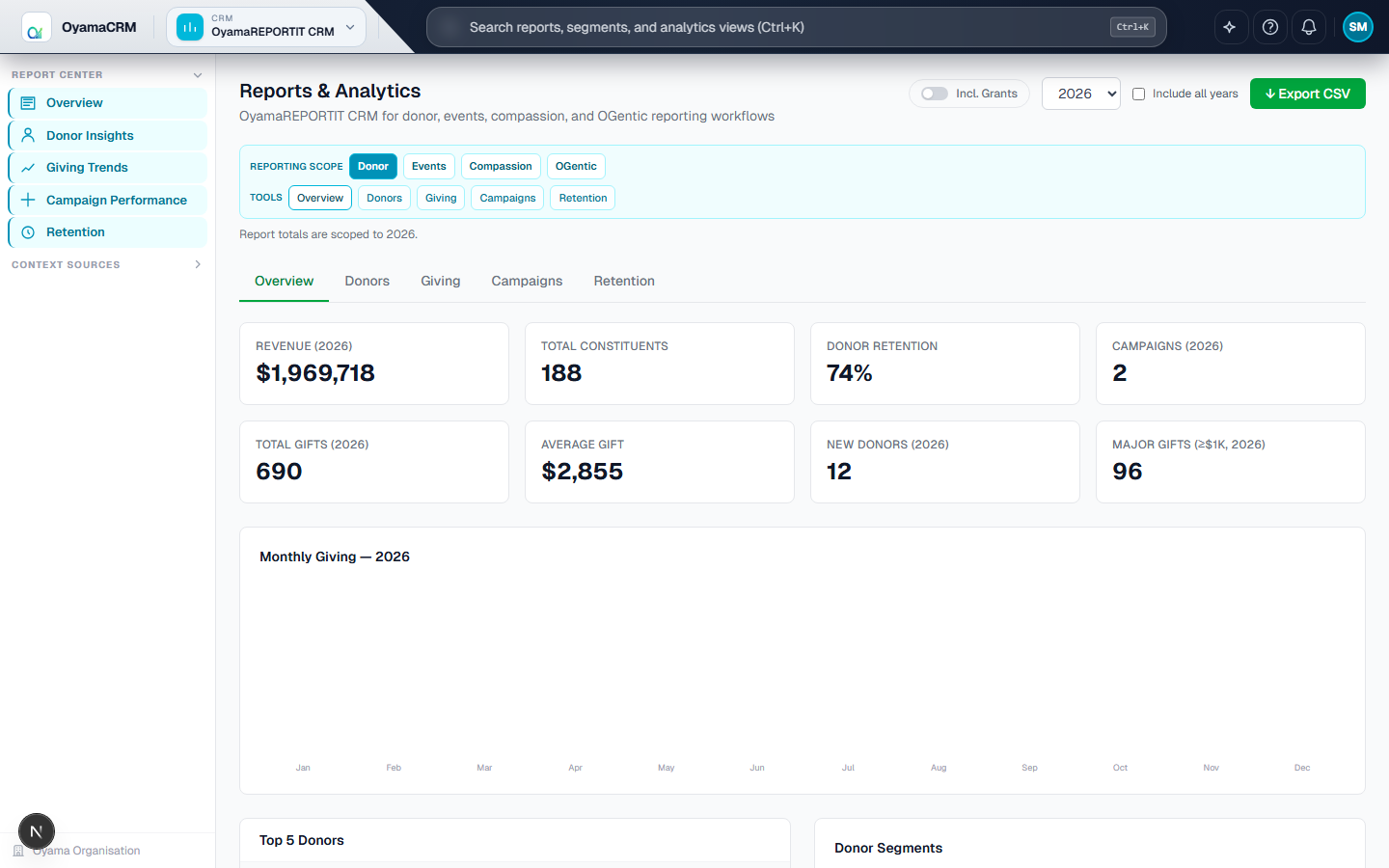Expand the Context Sources section
This screenshot has height=868, width=1389.
pos(198,264)
